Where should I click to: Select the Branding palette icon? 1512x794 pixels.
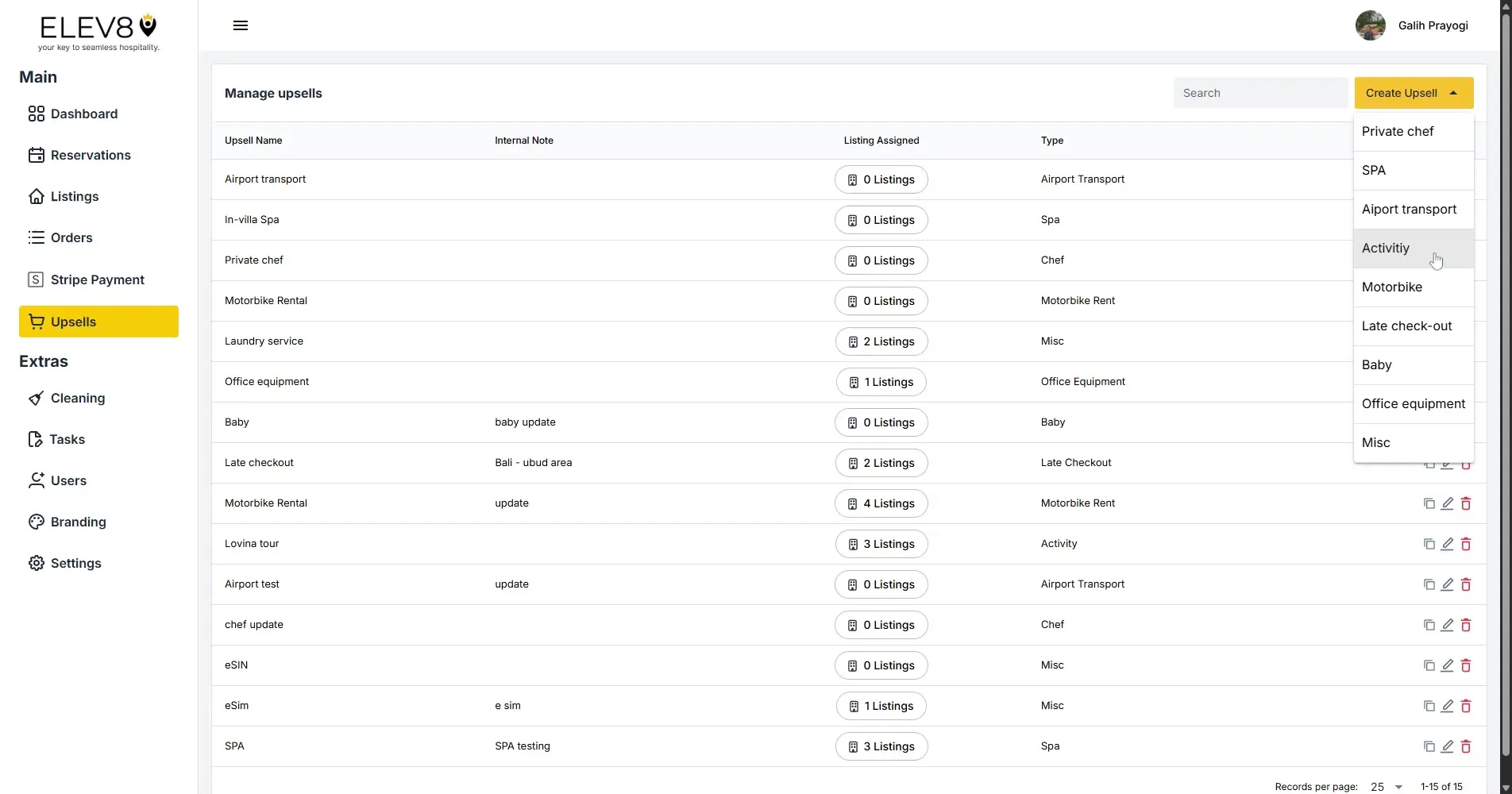coord(36,522)
